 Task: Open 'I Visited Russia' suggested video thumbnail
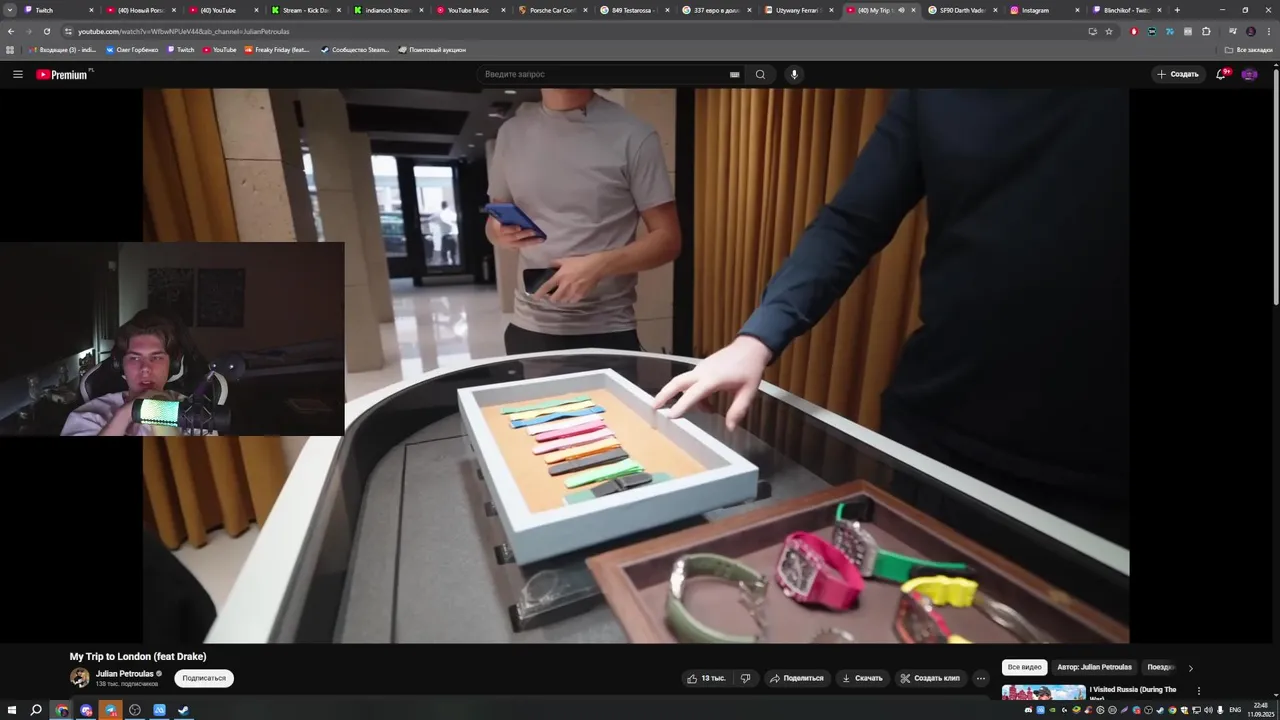pos(1043,692)
